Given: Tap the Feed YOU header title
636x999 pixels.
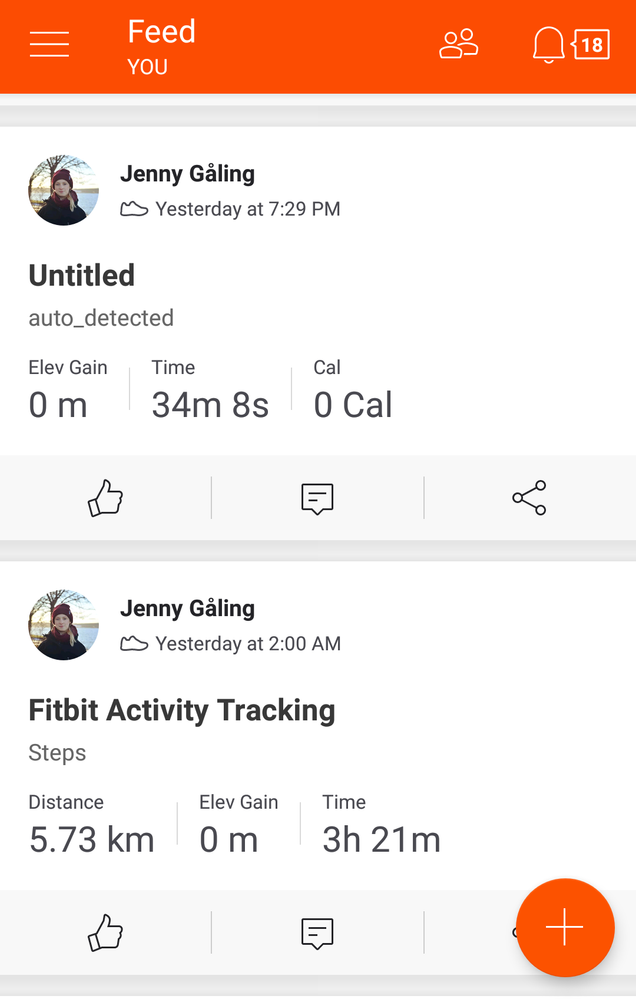Looking at the screenshot, I should [x=161, y=47].
